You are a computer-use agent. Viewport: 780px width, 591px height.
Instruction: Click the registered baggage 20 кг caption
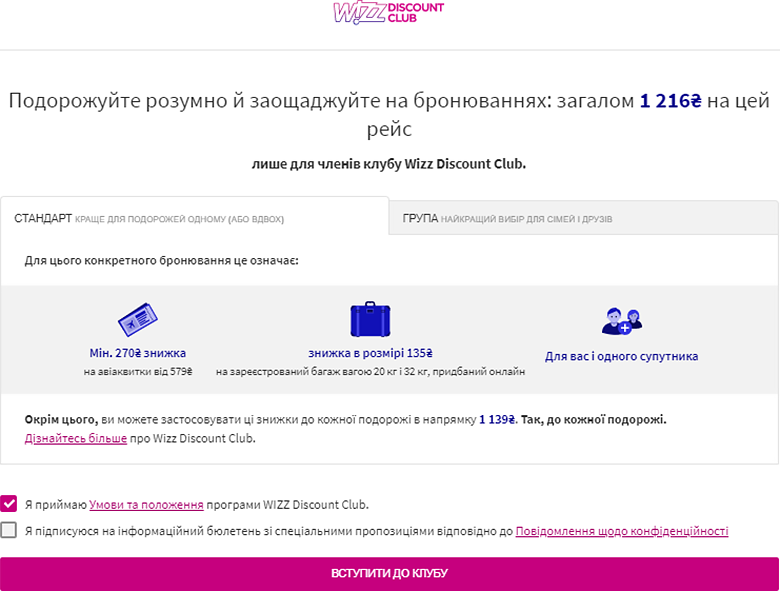click(370, 372)
